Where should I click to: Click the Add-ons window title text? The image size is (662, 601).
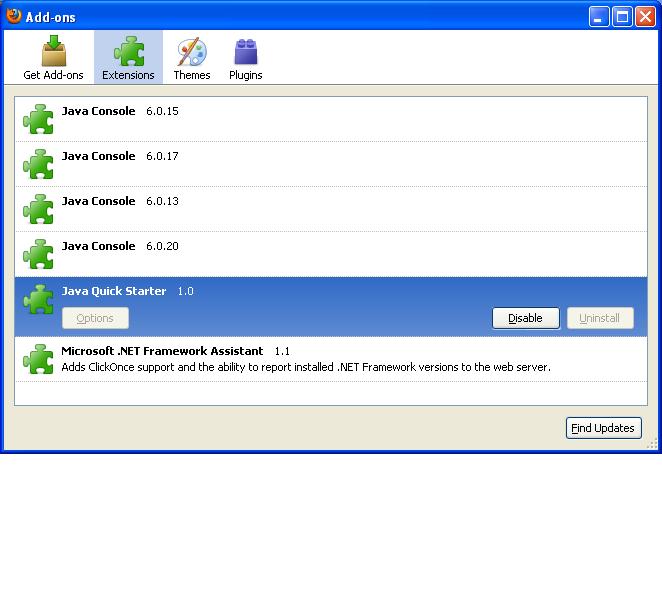tap(51, 17)
